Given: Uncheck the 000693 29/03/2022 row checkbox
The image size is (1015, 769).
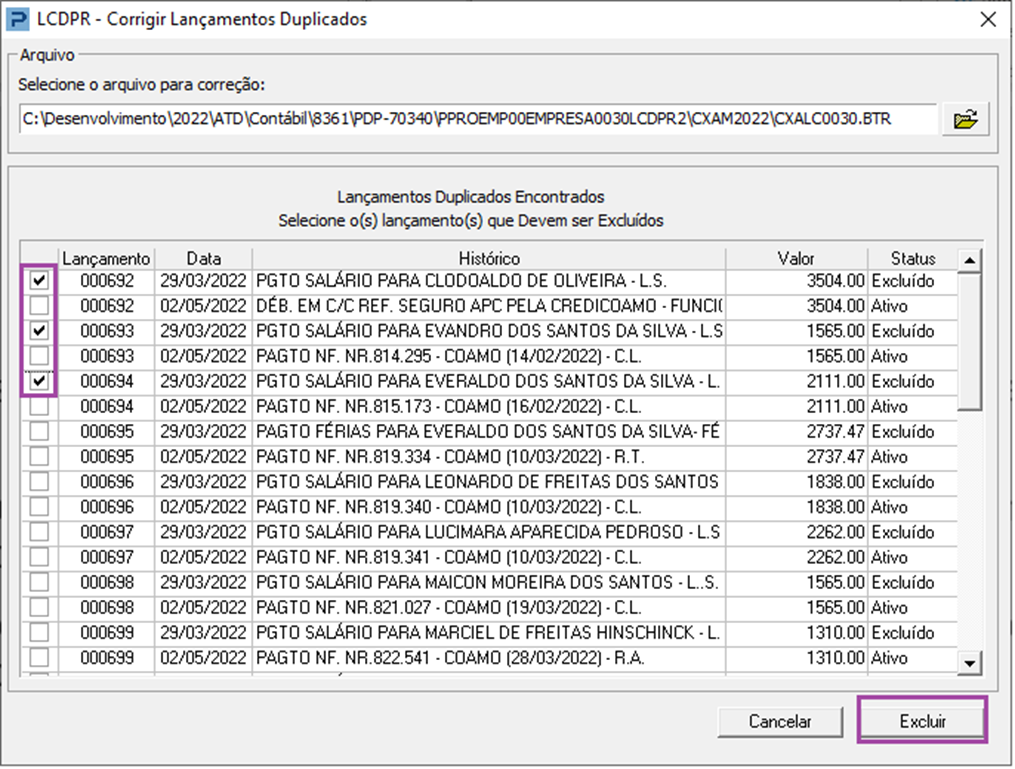Looking at the screenshot, I should [x=39, y=331].
